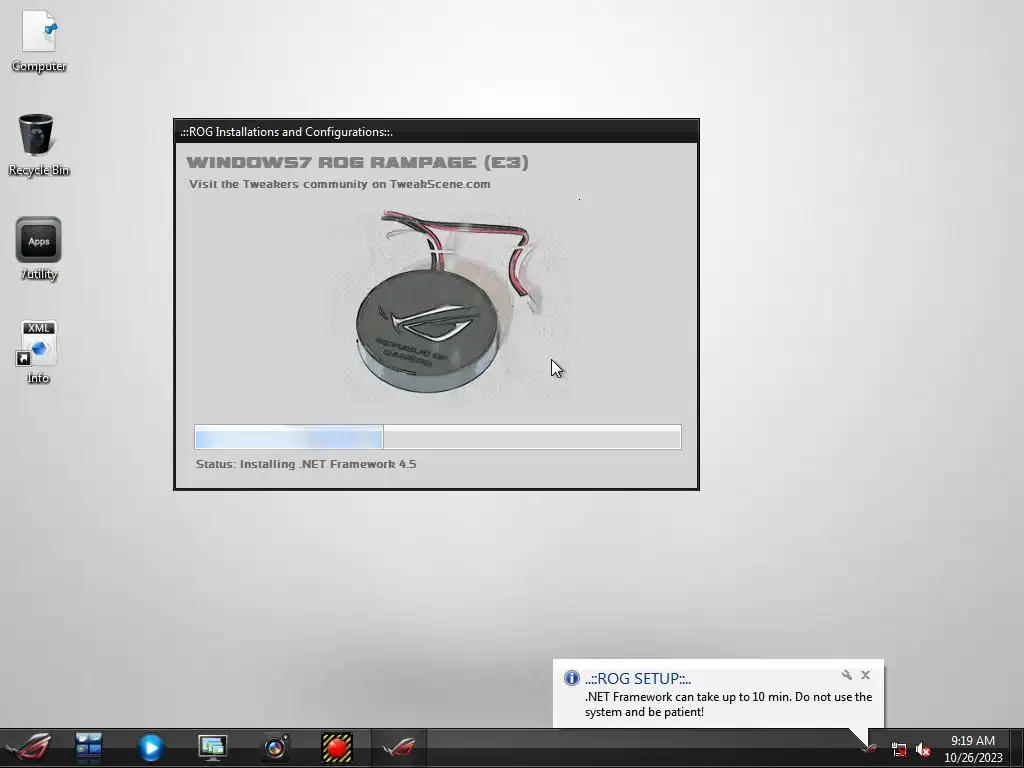Viewport: 1024px width, 768px height.
Task: Open the window switcher taskbar icon
Action: [x=89, y=747]
